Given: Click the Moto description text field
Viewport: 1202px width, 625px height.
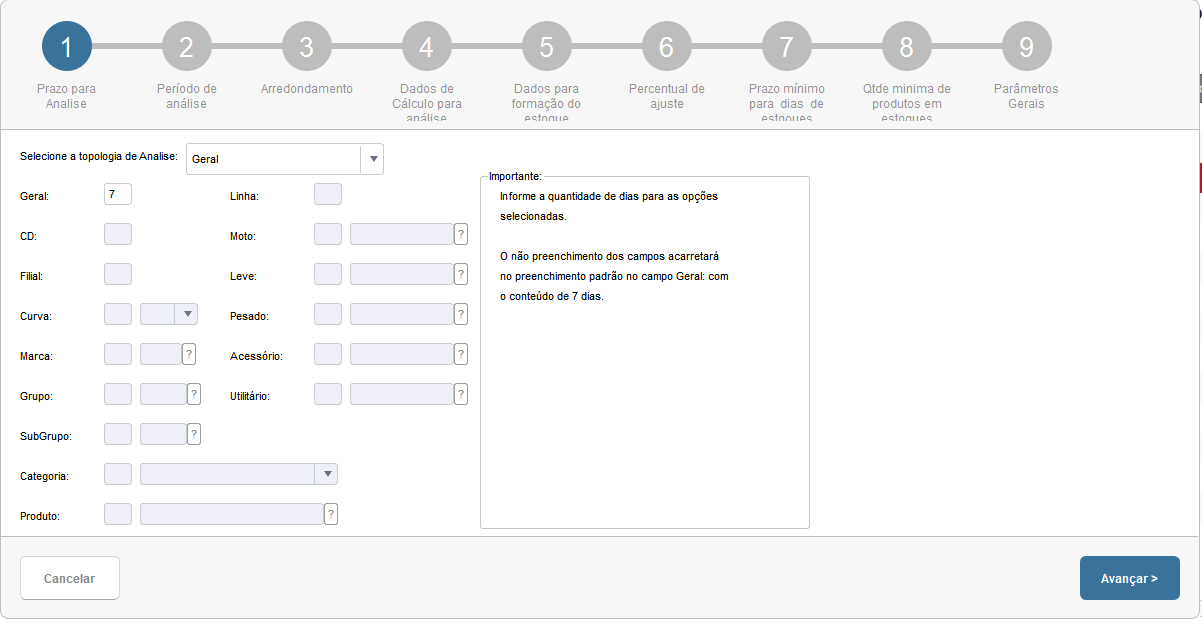Looking at the screenshot, I should pos(402,234).
